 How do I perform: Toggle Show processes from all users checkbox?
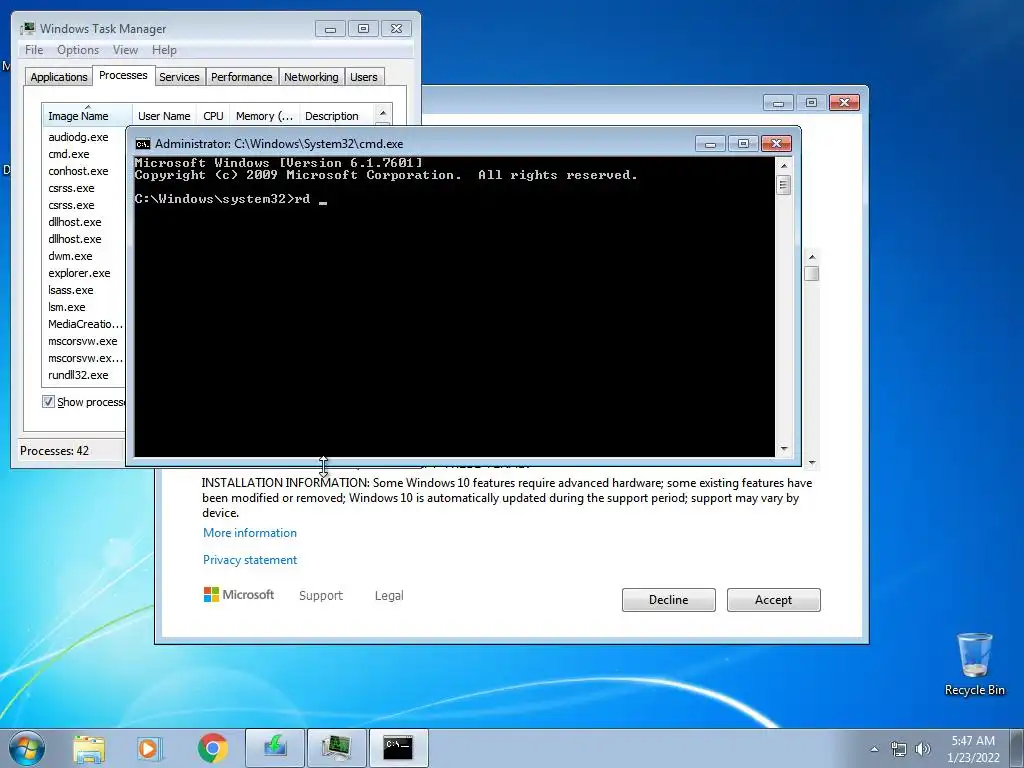[x=48, y=402]
